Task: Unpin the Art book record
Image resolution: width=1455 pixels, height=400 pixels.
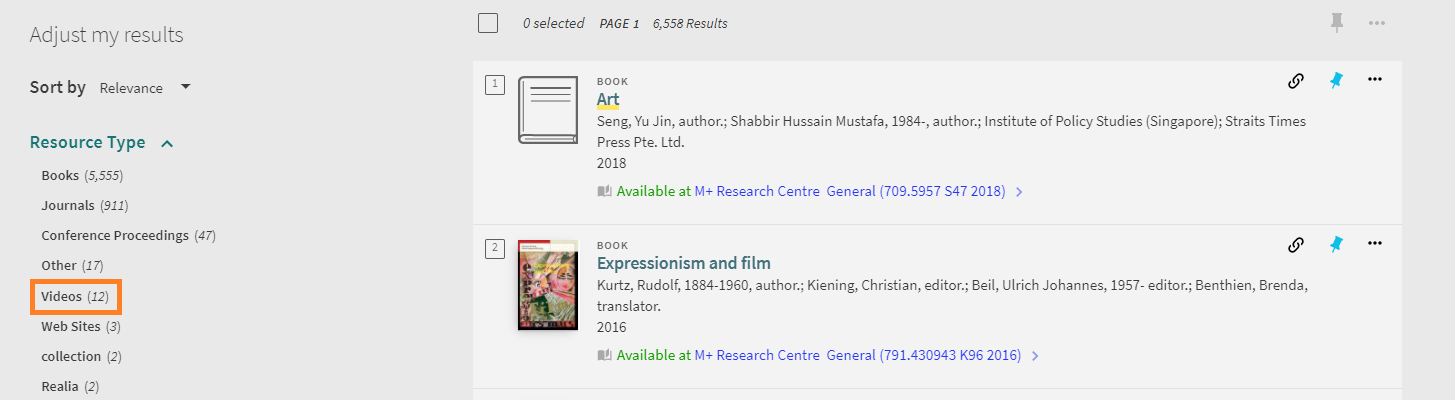Action: click(x=1336, y=81)
